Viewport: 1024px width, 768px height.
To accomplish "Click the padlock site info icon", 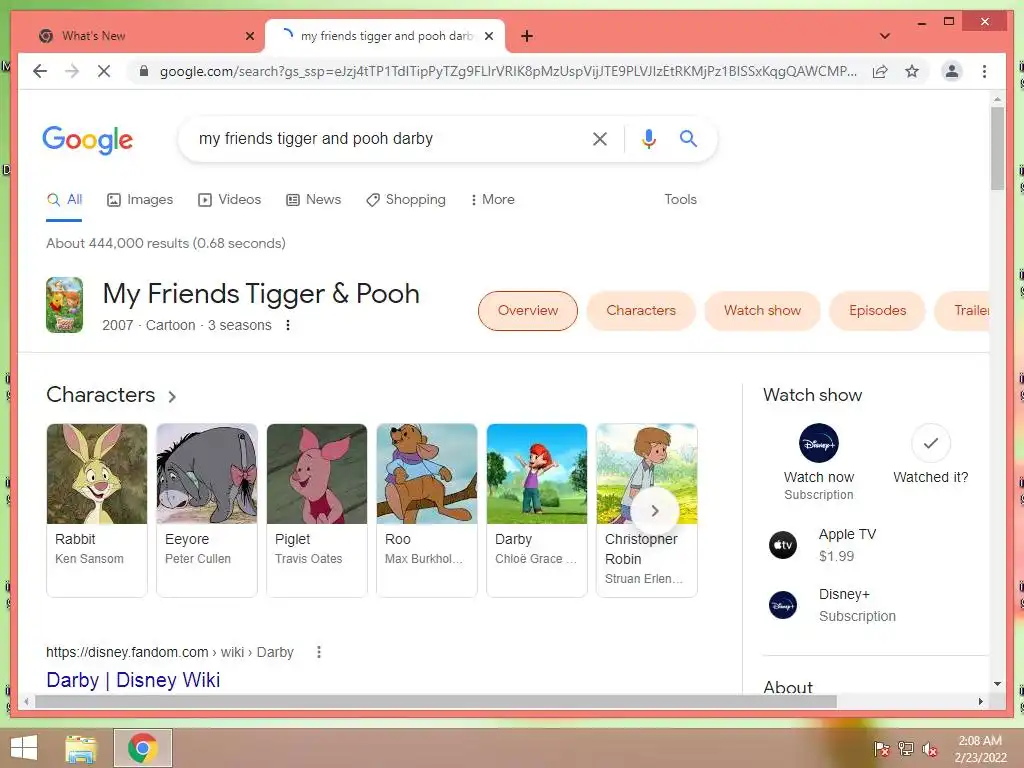I will click(x=144, y=71).
